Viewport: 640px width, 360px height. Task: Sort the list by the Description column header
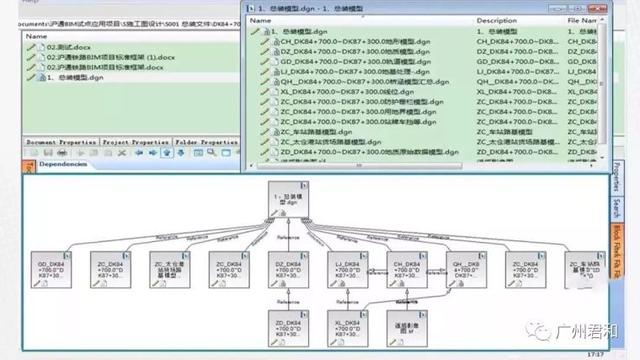tap(496, 20)
